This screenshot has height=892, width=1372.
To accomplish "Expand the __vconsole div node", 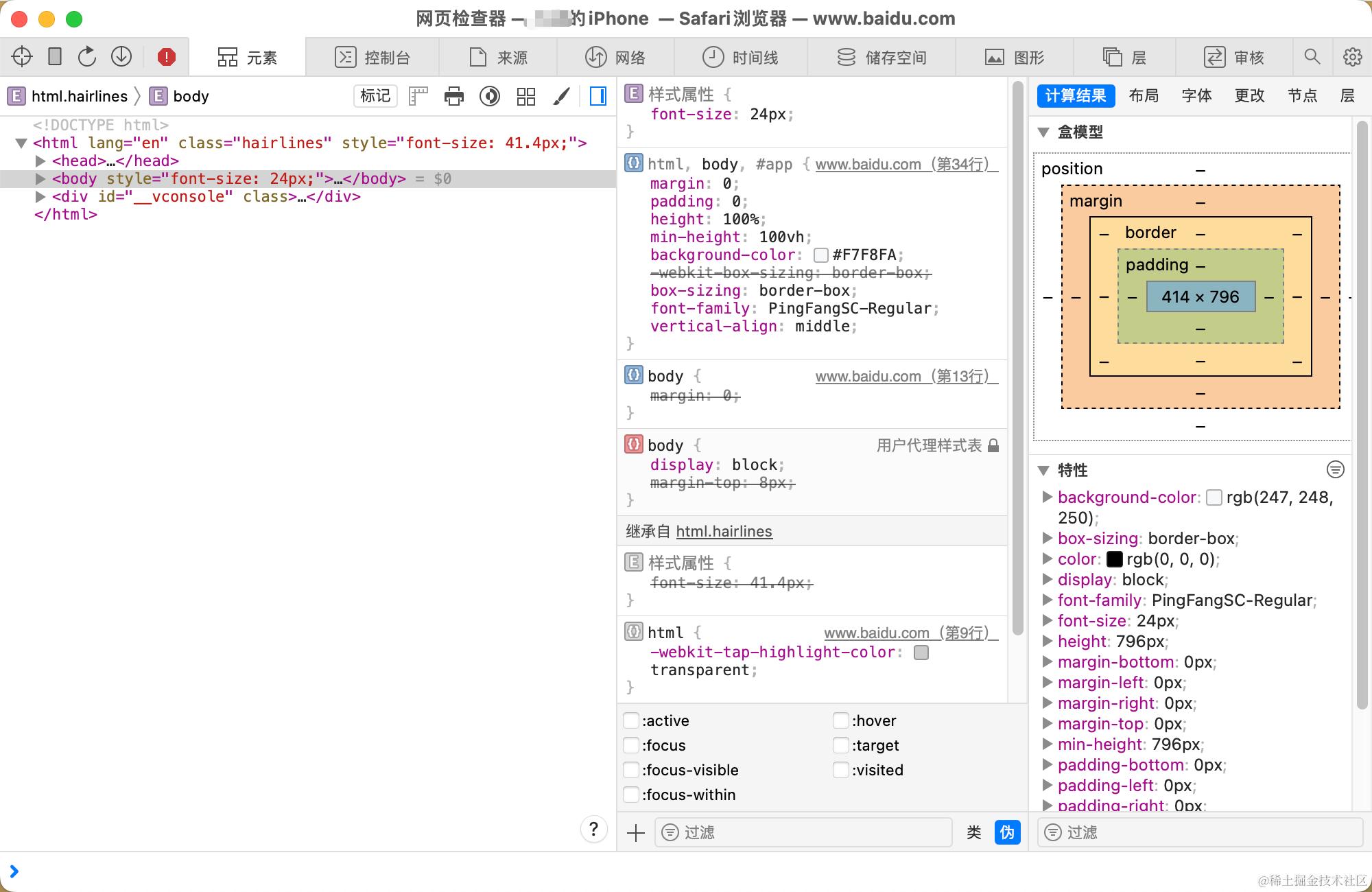I will click(40, 197).
